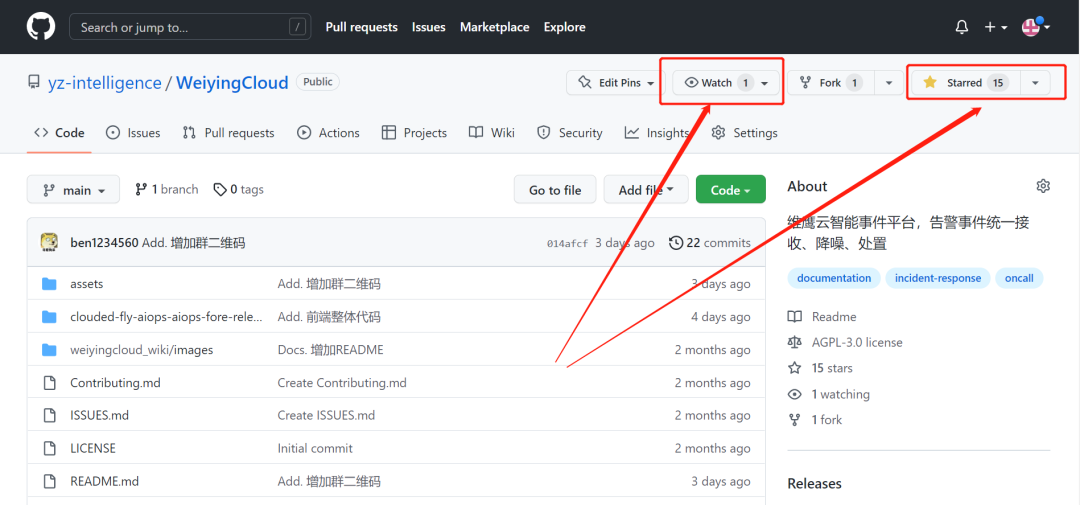View the 15 stars link
The height and width of the screenshot is (505, 1080).
pyautogui.click(x=820, y=368)
